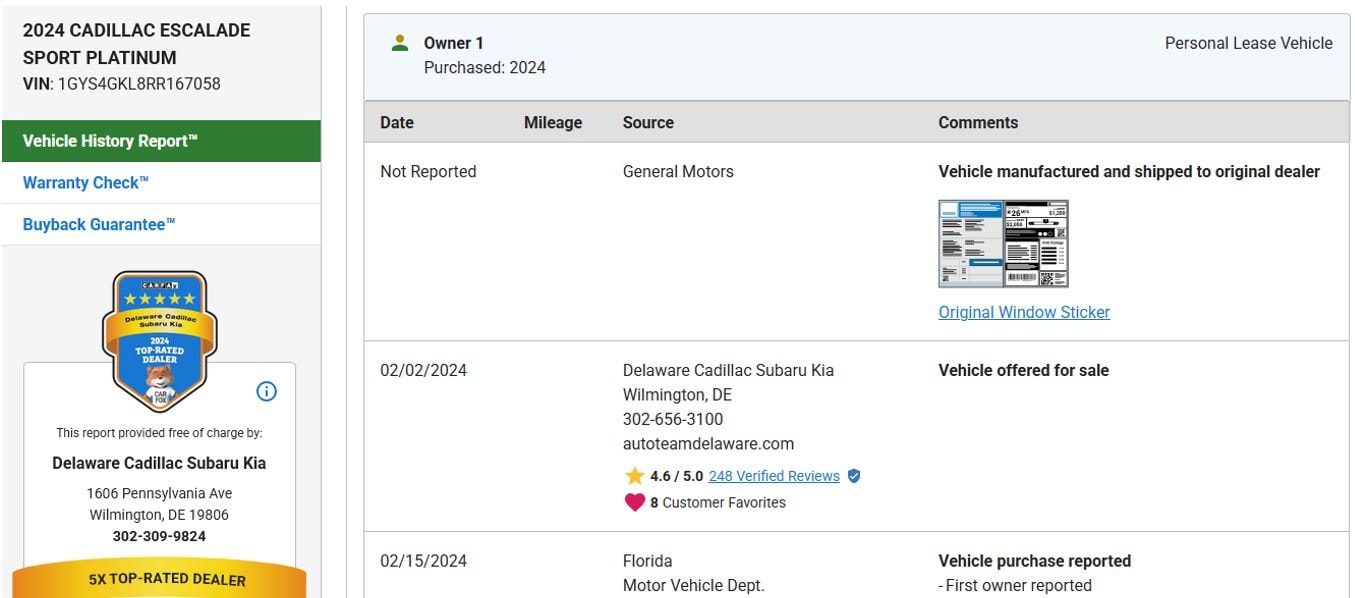
Task: Click the Date column header
Action: point(396,122)
